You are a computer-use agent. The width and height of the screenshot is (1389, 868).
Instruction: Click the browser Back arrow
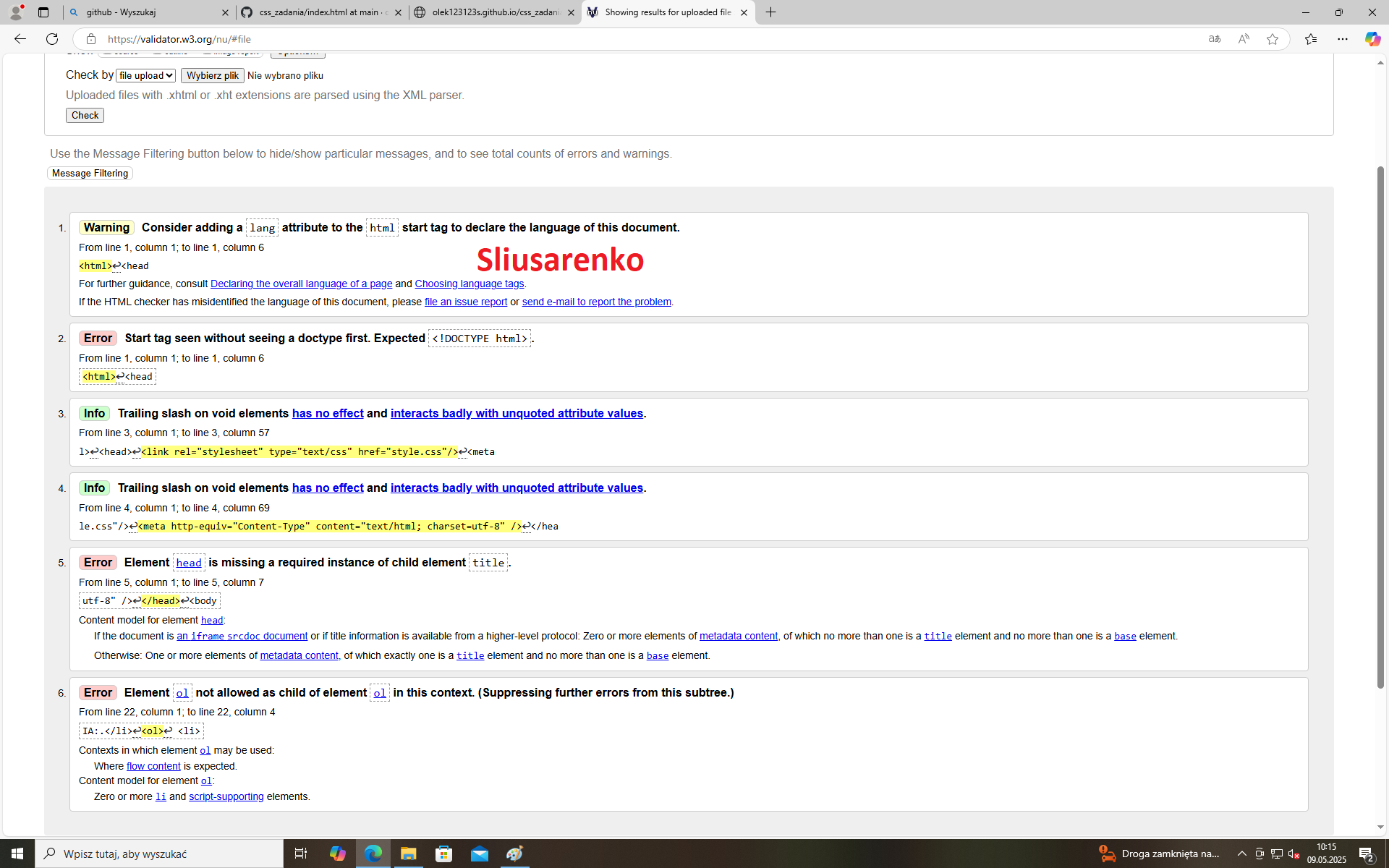[x=20, y=39]
